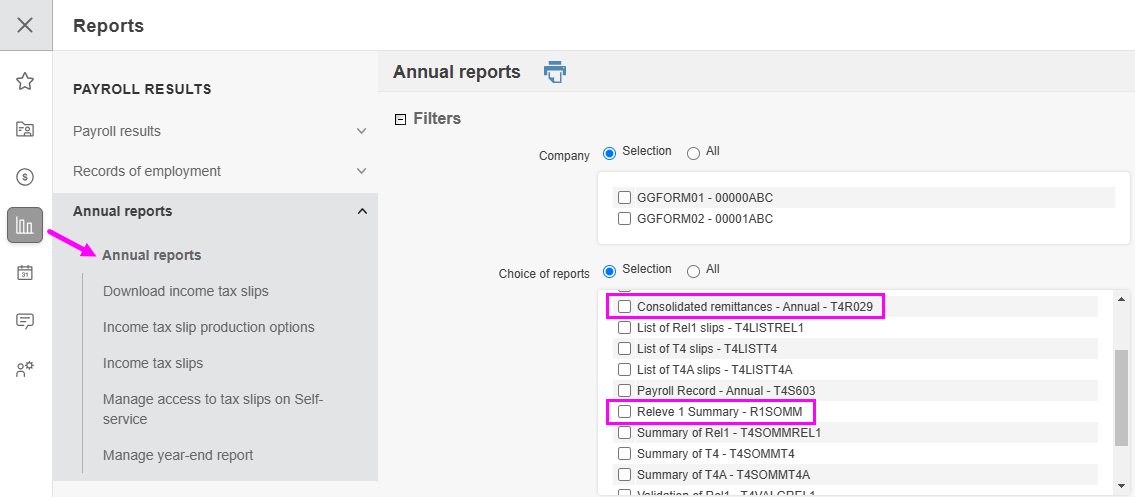Close the Reports panel with X
The width and height of the screenshot is (1135, 497).
(x=25, y=25)
